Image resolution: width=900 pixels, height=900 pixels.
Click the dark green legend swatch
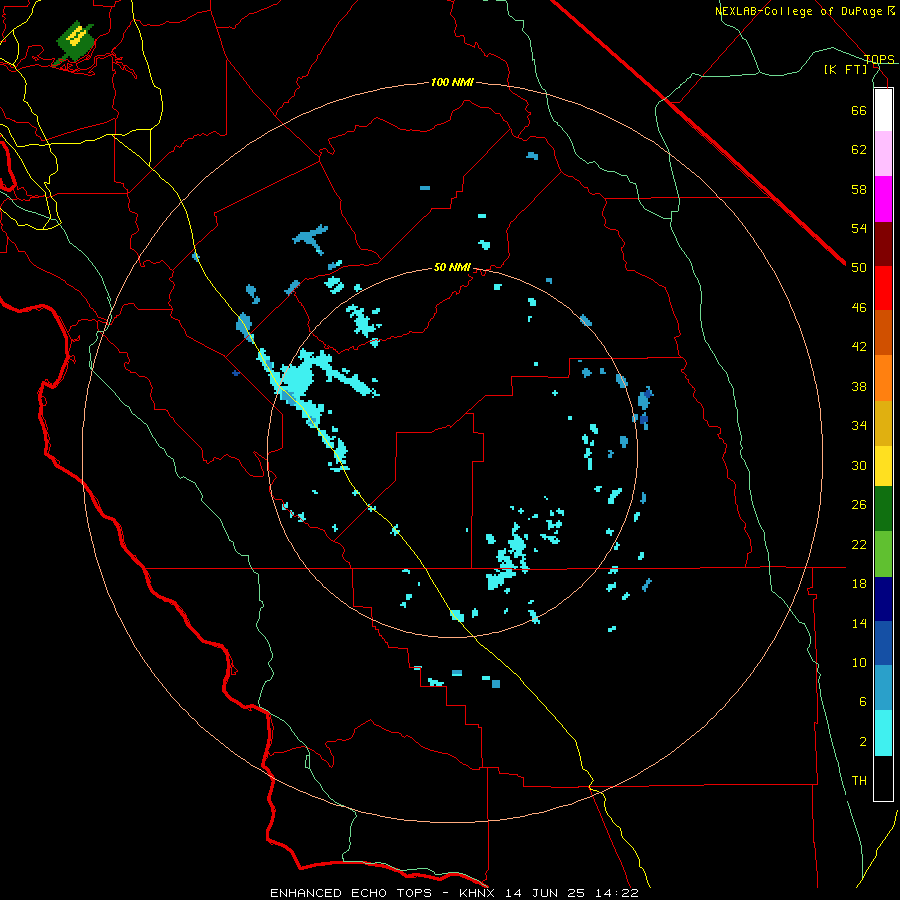883,509
